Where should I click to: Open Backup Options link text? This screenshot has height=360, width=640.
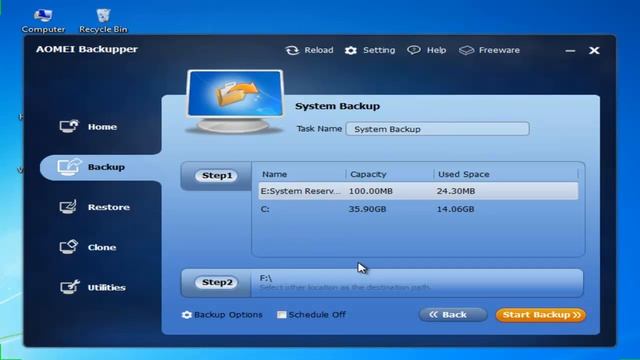click(x=228, y=315)
